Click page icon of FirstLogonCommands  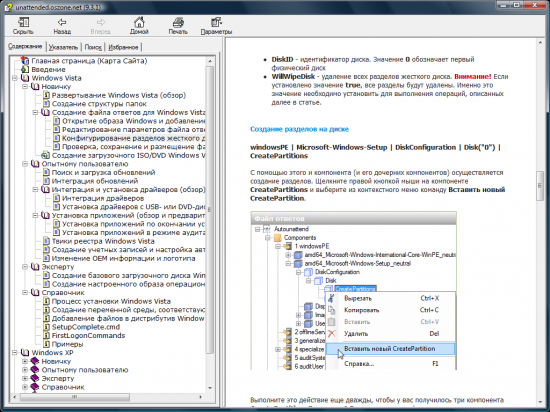[x=46, y=336]
